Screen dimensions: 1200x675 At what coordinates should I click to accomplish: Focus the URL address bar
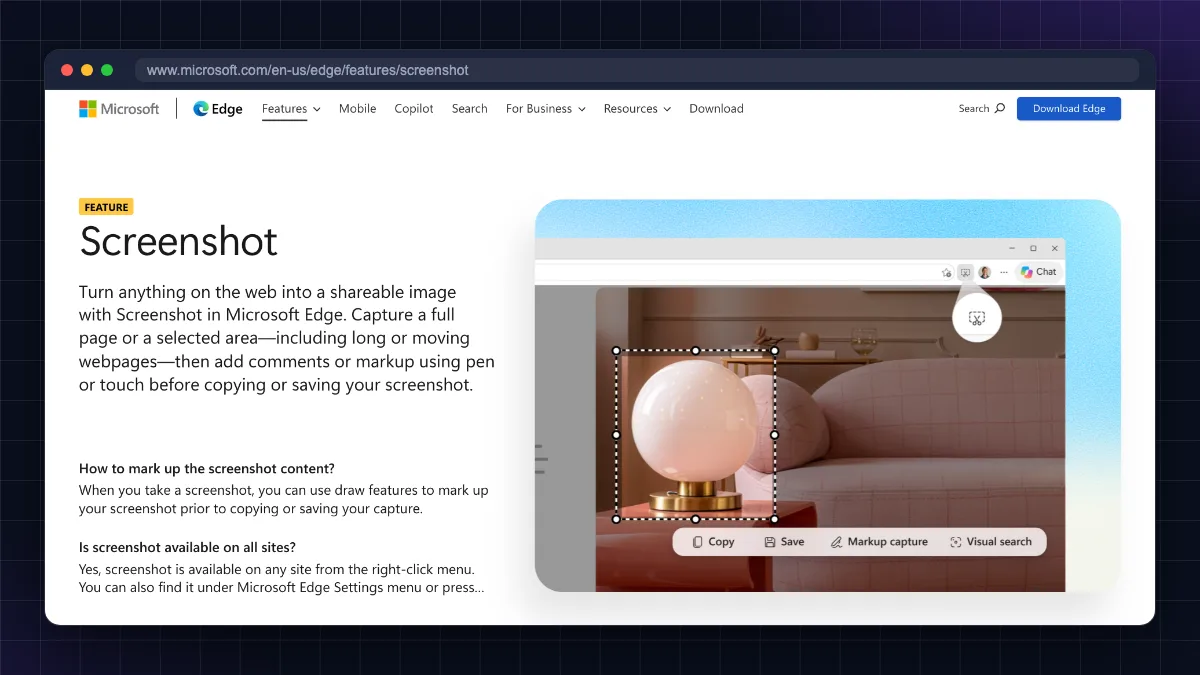pos(636,70)
